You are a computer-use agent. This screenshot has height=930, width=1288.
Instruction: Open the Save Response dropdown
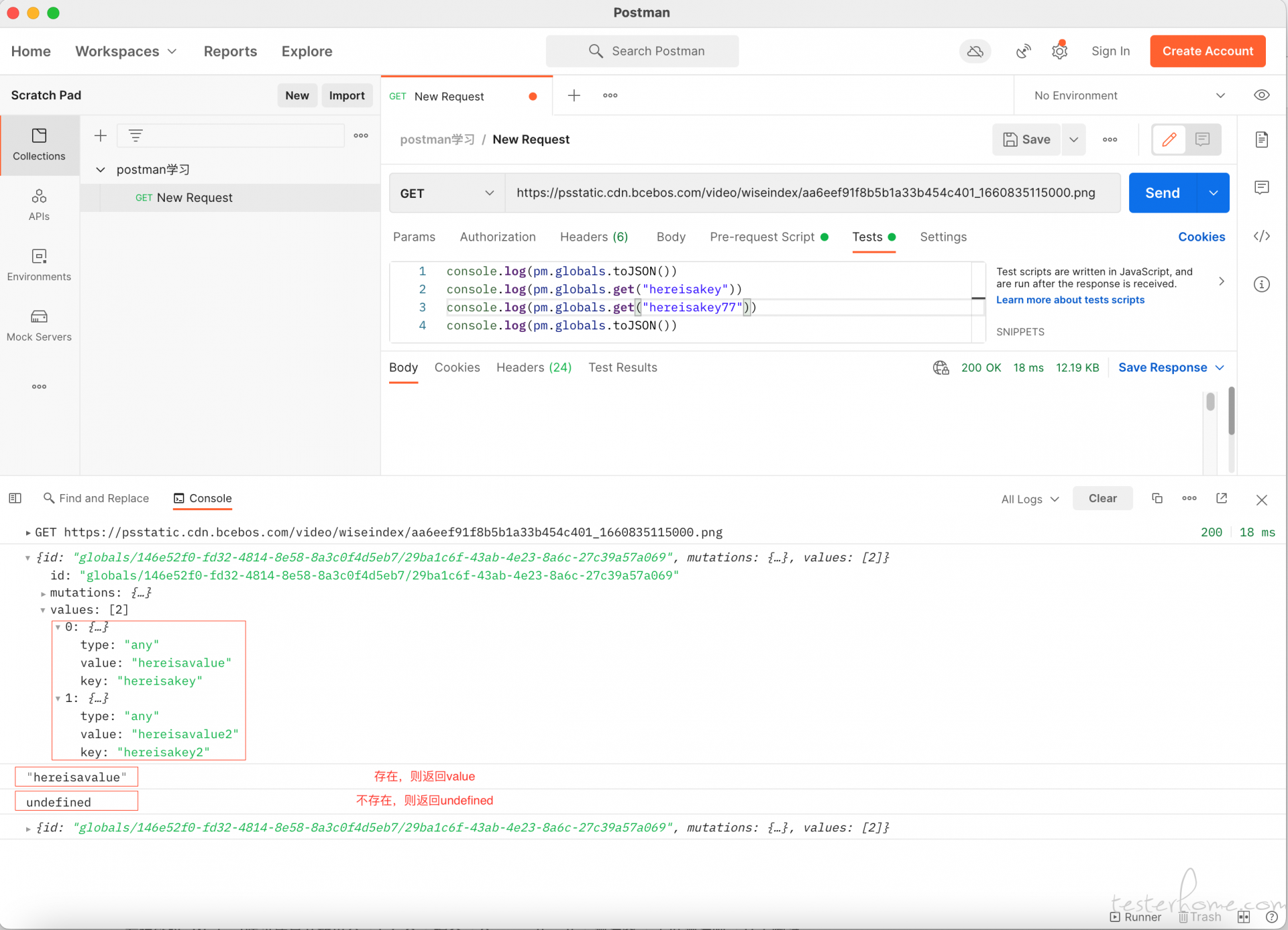pos(1171,367)
